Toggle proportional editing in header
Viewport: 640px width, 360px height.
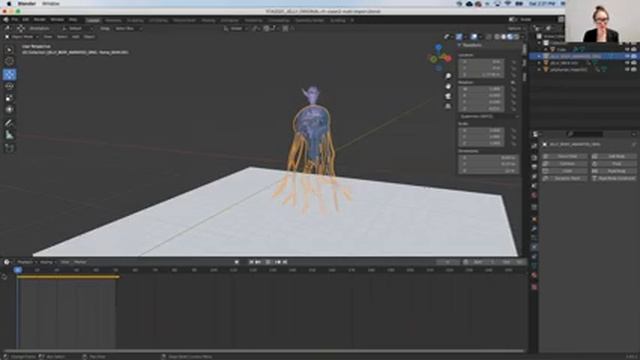[x=285, y=29]
